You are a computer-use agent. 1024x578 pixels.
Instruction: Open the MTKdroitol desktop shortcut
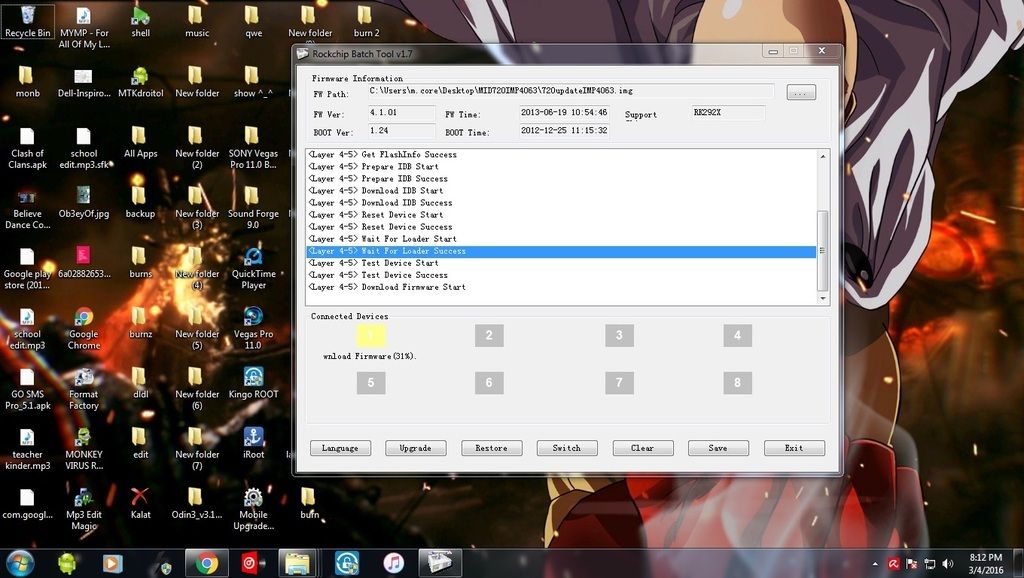pos(140,82)
